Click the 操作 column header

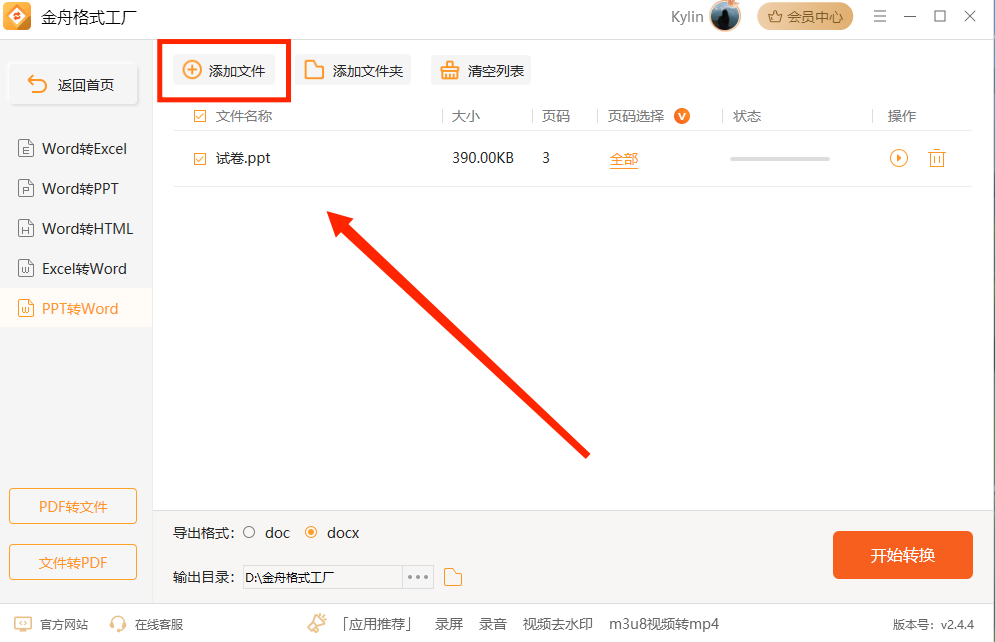click(x=902, y=116)
